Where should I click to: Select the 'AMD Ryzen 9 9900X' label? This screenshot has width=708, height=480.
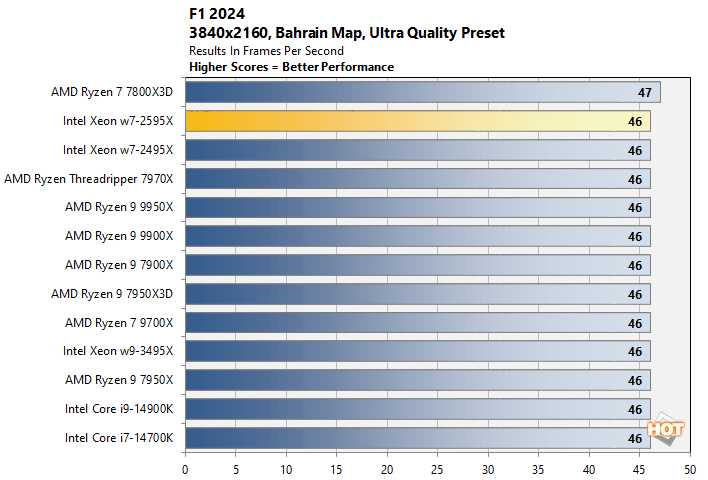tap(119, 236)
